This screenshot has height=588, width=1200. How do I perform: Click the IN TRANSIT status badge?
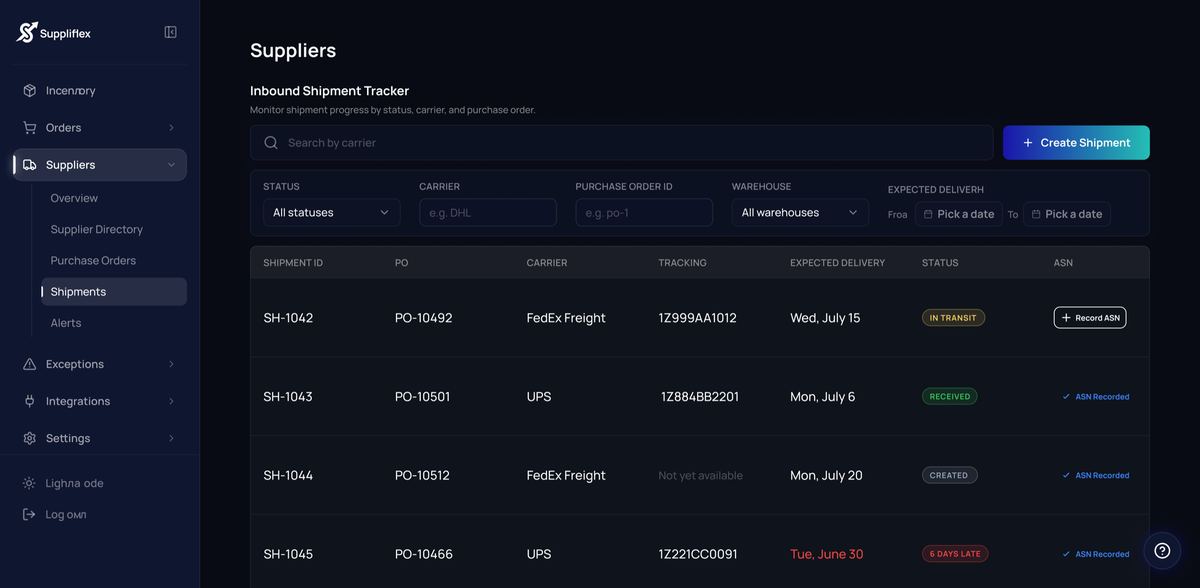tap(953, 318)
